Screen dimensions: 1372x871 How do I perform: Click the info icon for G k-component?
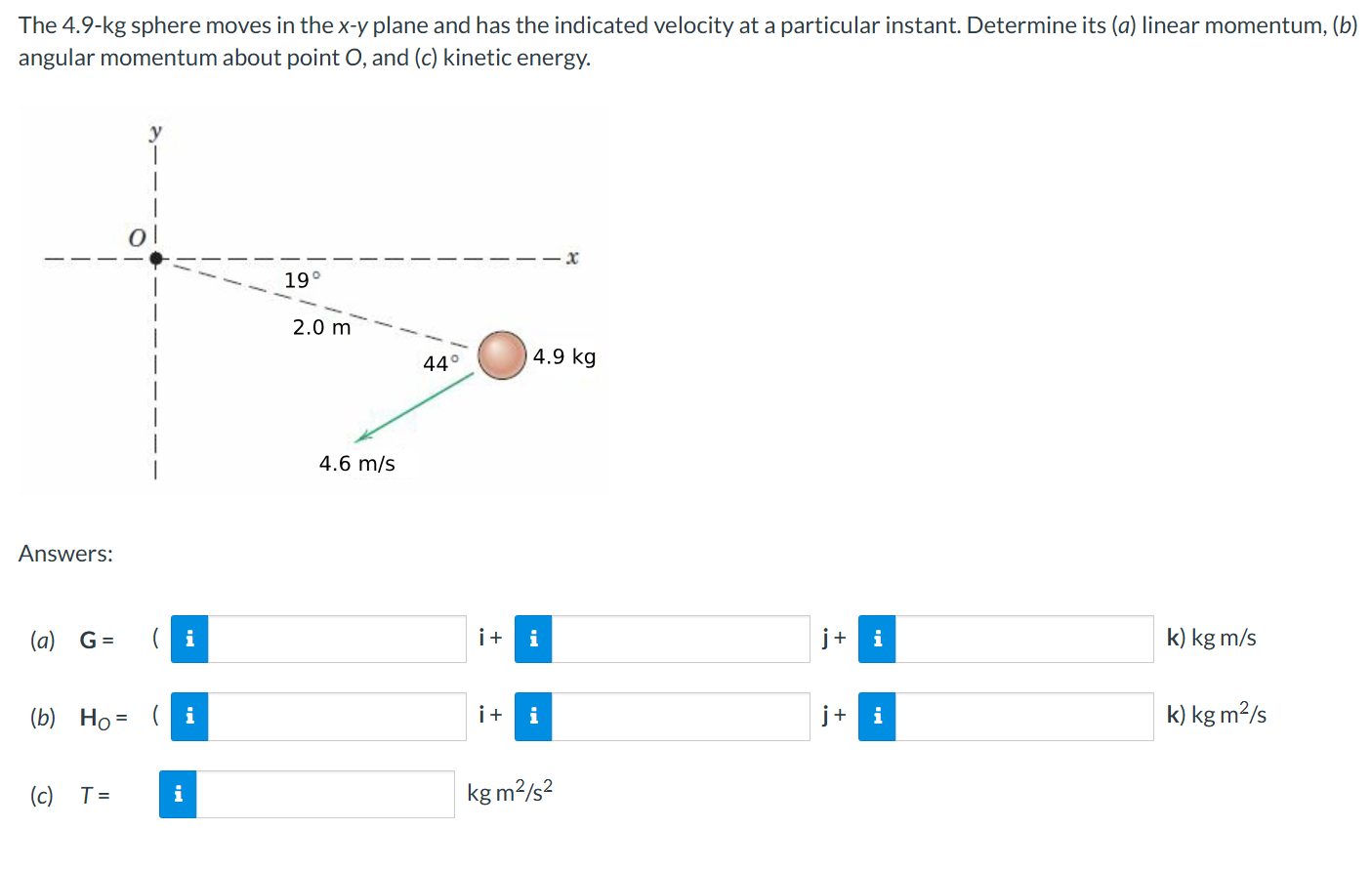pos(877,639)
